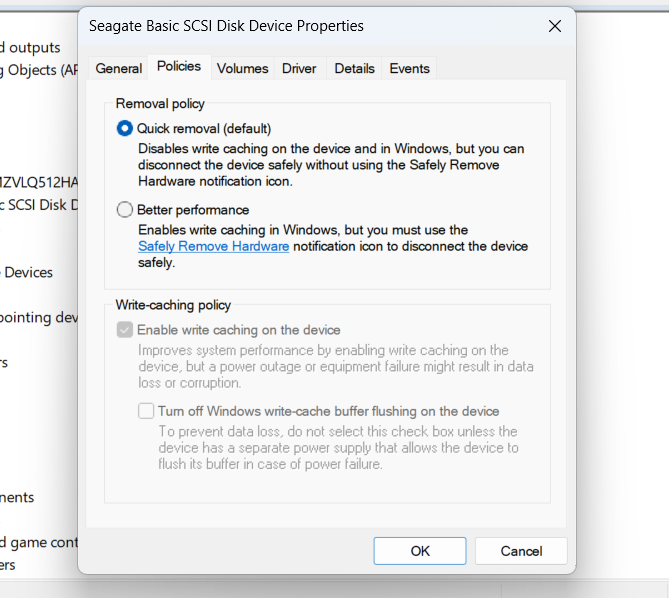
Task: Click 'Removal policy' group label
Action: tap(160, 104)
